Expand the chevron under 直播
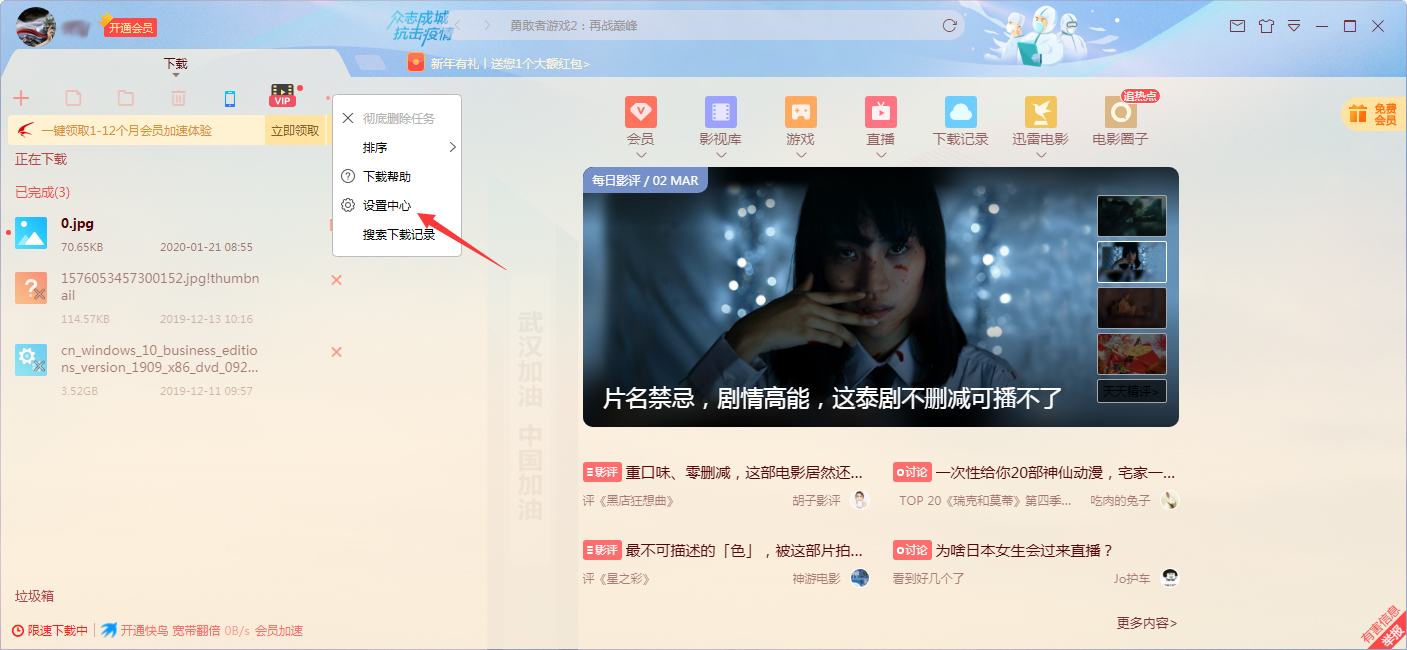Image resolution: width=1407 pixels, height=650 pixels. pos(881,155)
